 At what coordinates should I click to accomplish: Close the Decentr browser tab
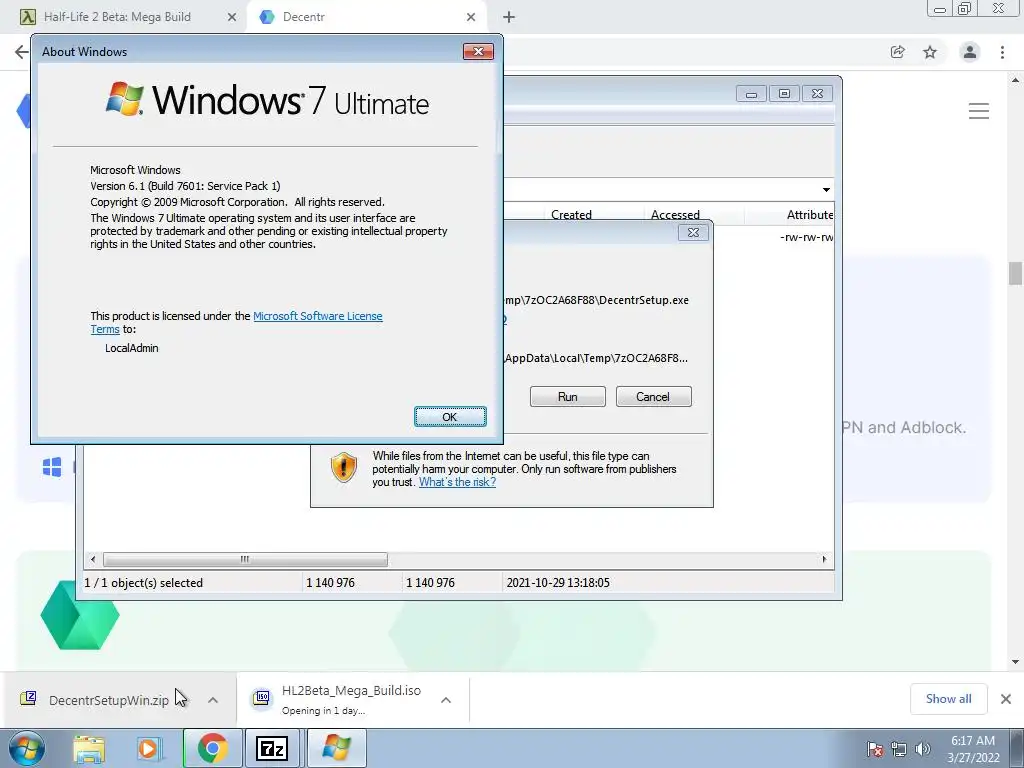click(x=471, y=18)
